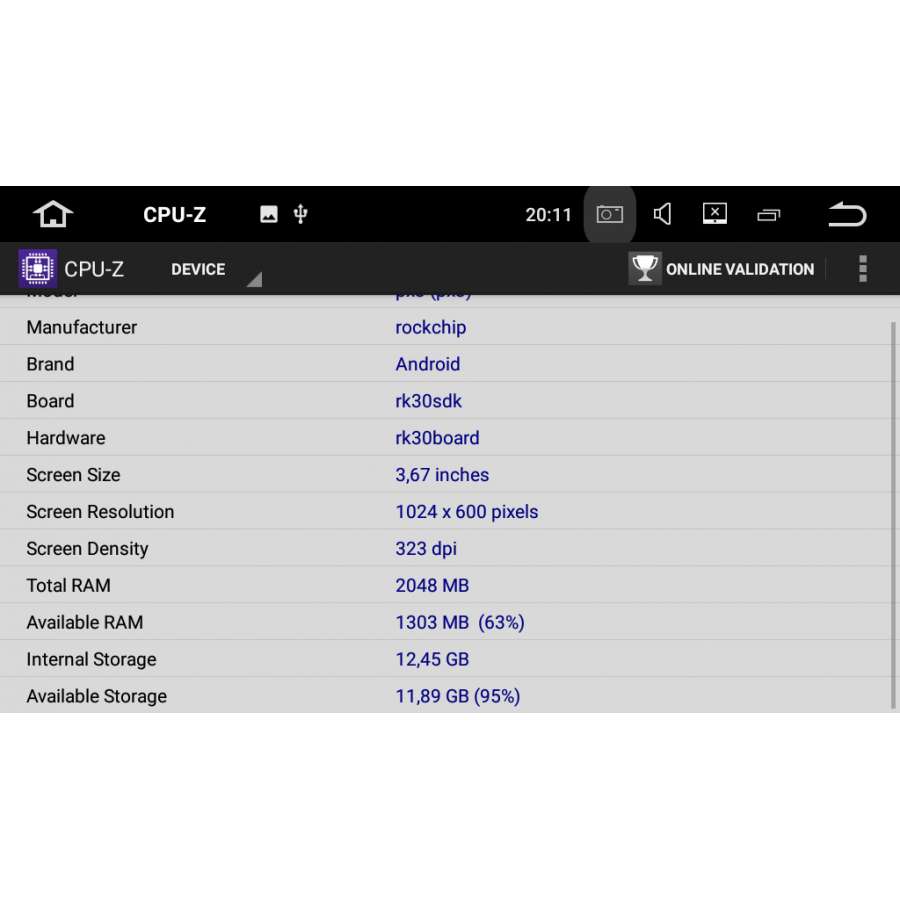Tap the screen-off monitor icon

[715, 214]
